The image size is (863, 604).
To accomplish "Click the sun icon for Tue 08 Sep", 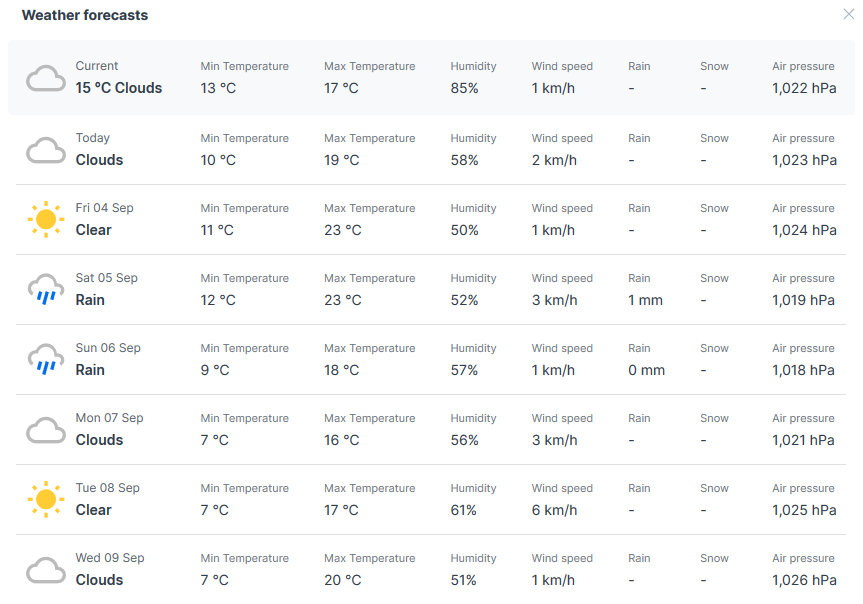I will coord(46,499).
